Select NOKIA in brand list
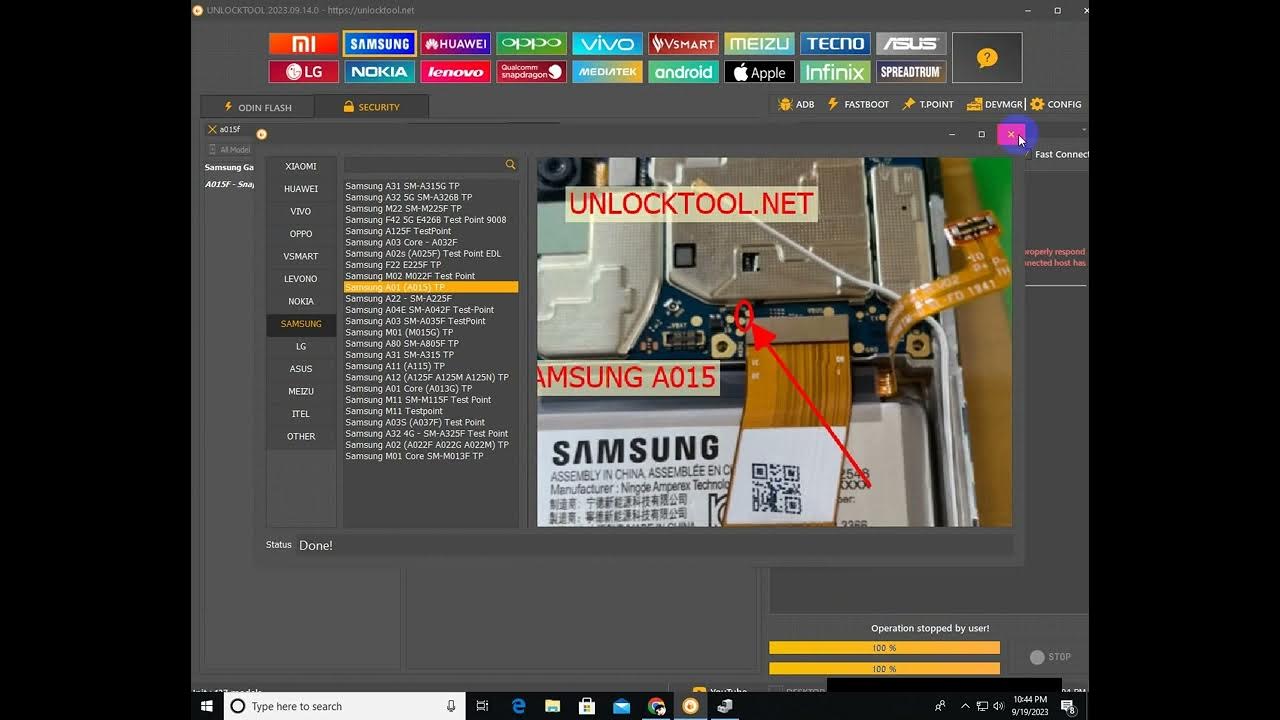Image resolution: width=1280 pixels, height=720 pixels. (301, 301)
